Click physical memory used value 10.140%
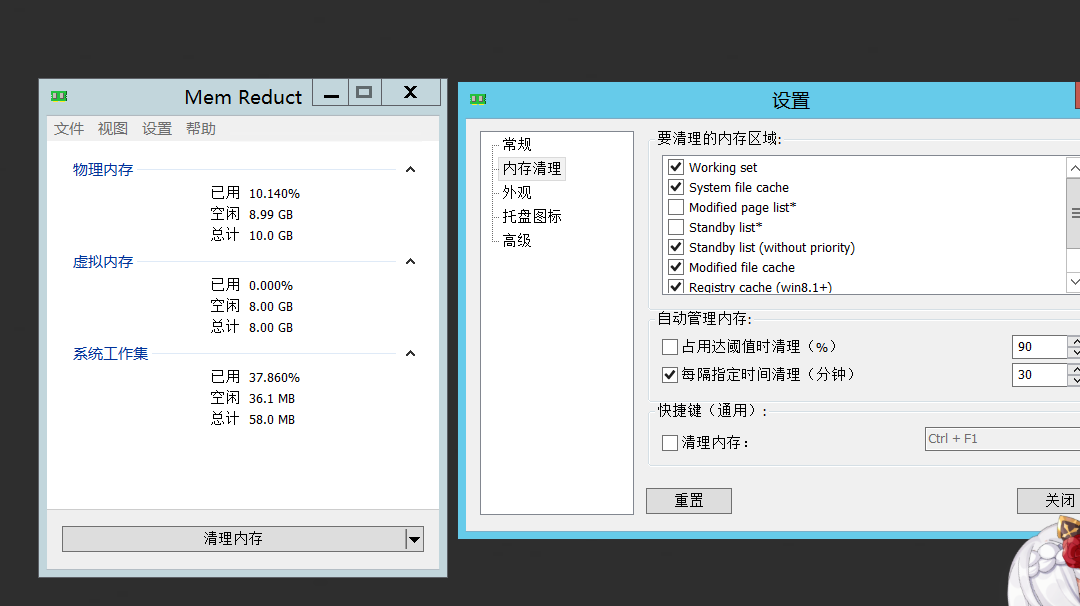 click(274, 194)
